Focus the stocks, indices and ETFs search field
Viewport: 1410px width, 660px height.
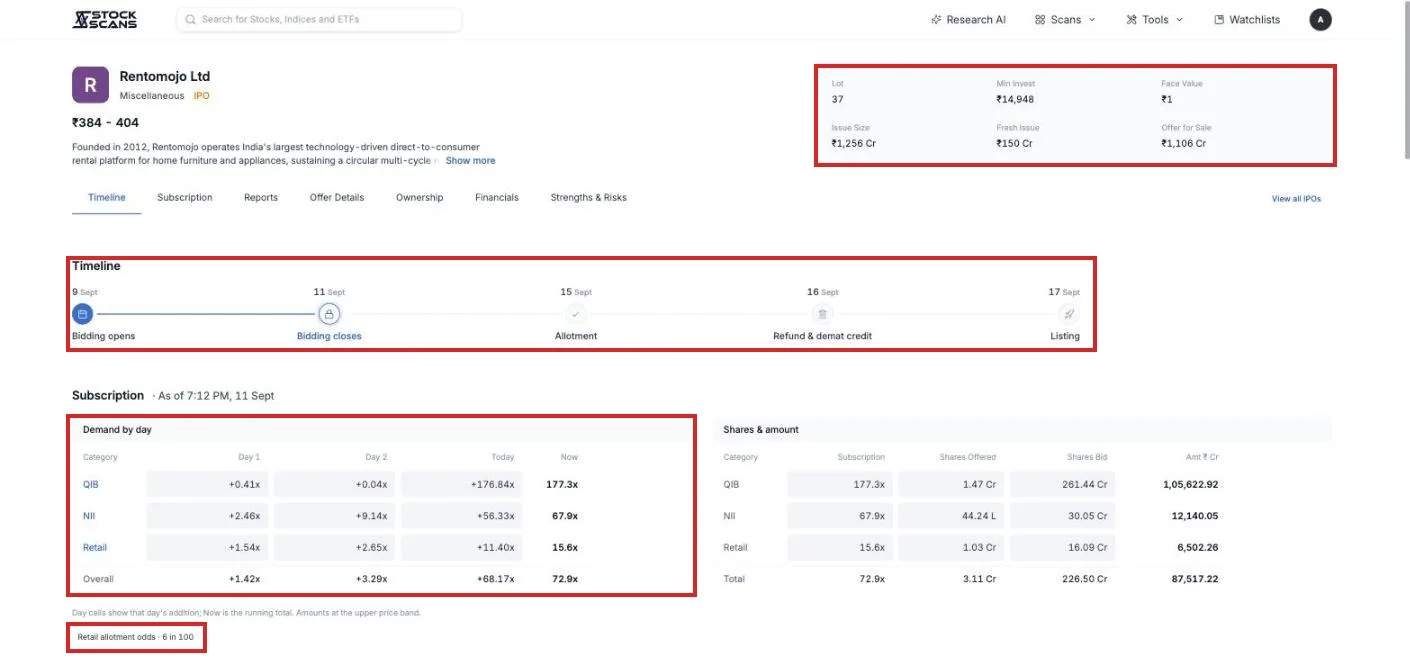[319, 19]
